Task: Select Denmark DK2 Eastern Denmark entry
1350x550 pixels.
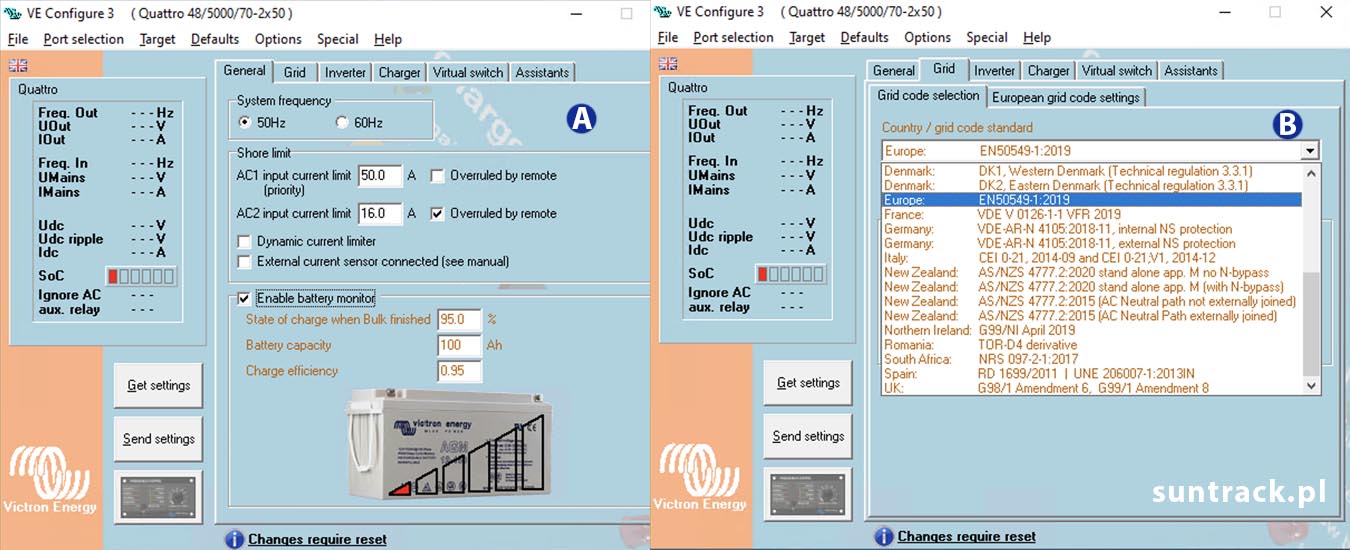Action: [x=1092, y=185]
